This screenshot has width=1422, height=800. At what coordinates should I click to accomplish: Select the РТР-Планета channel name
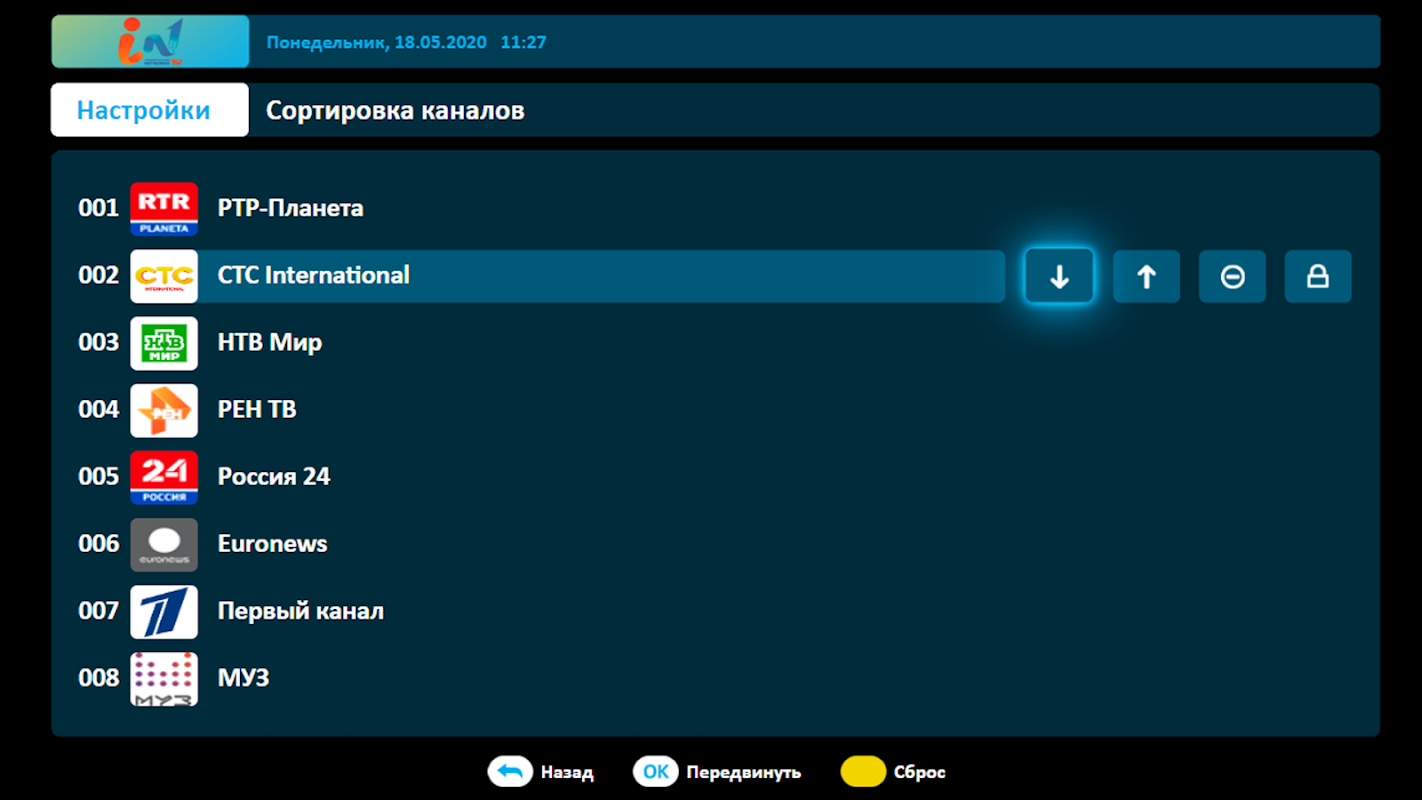point(291,209)
